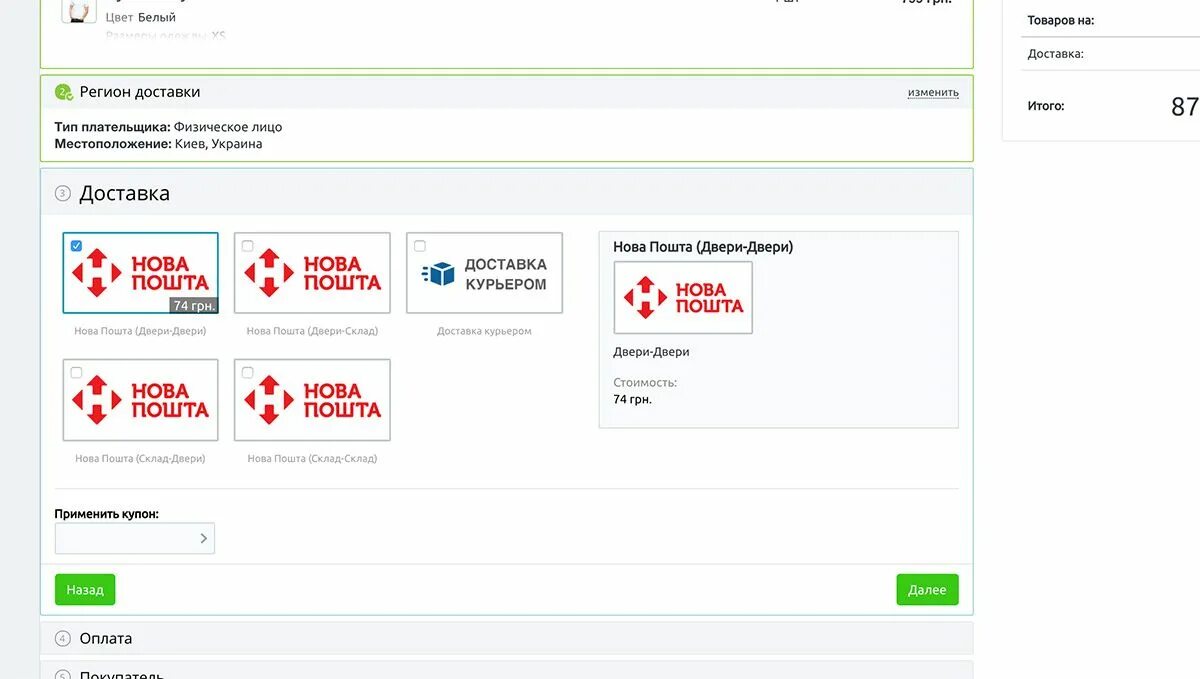Proceed with the Далее button
This screenshot has height=679, width=1200.
927,590
